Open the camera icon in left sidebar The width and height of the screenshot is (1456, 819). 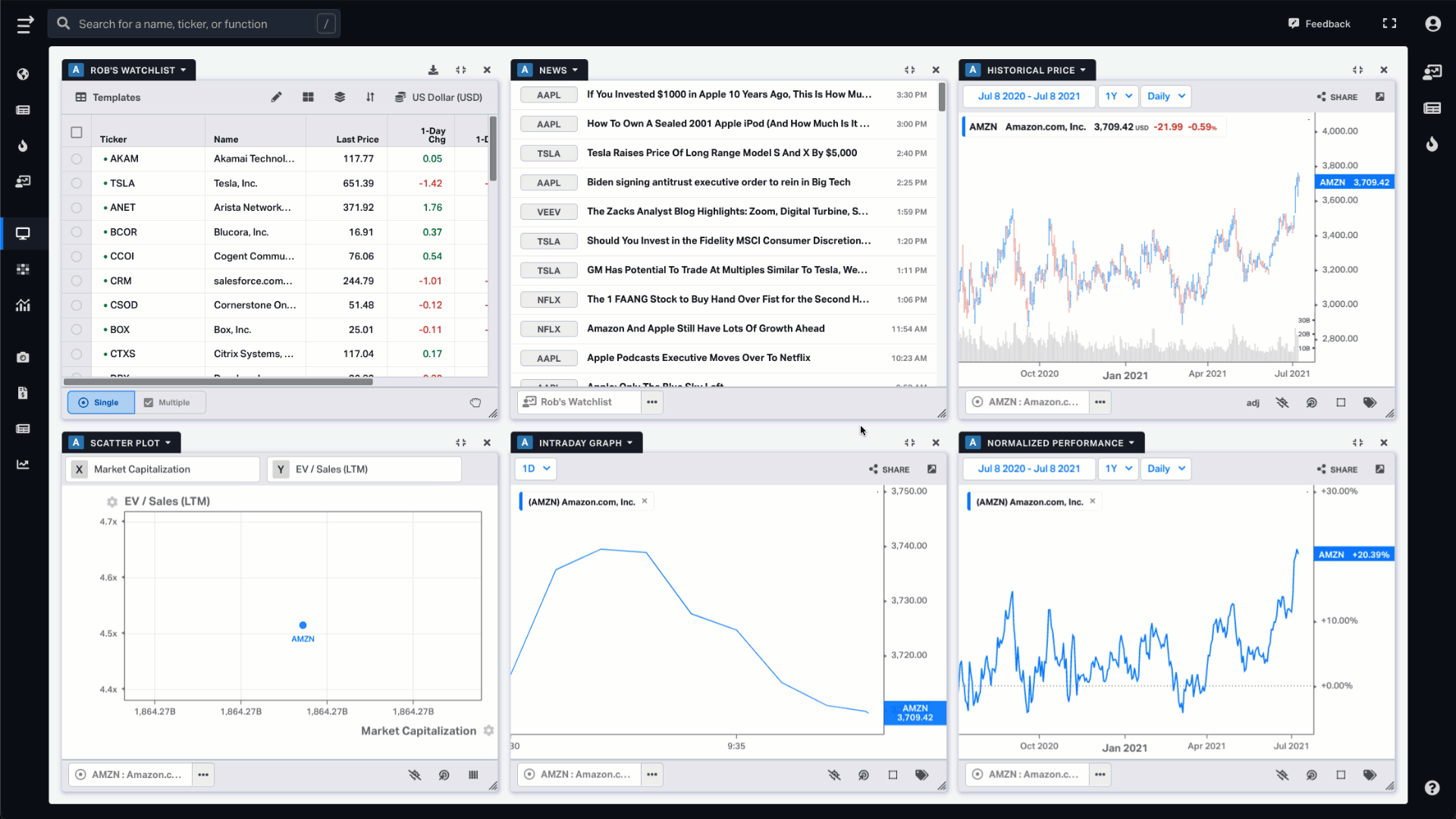coord(23,357)
